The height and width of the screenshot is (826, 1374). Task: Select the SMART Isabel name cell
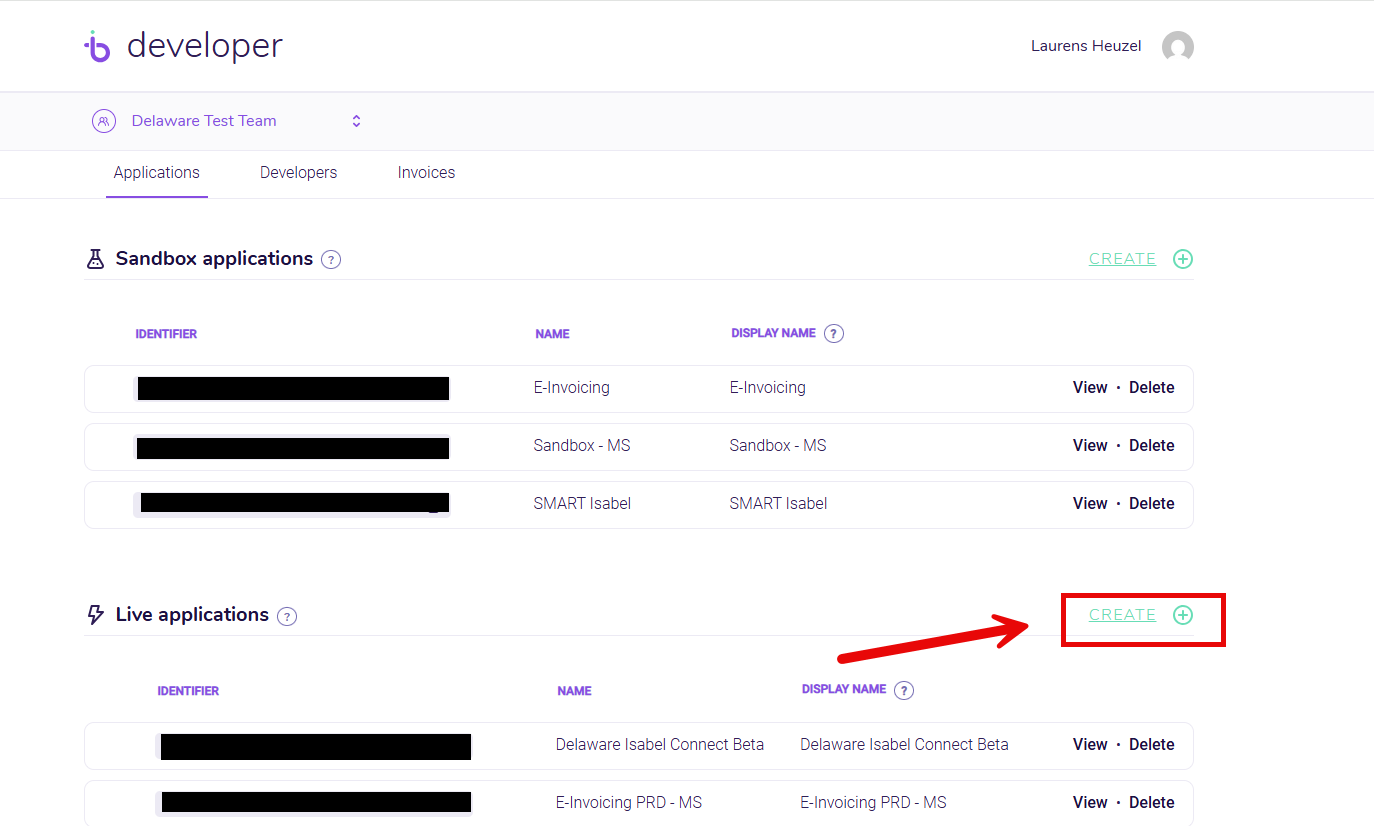click(x=582, y=504)
